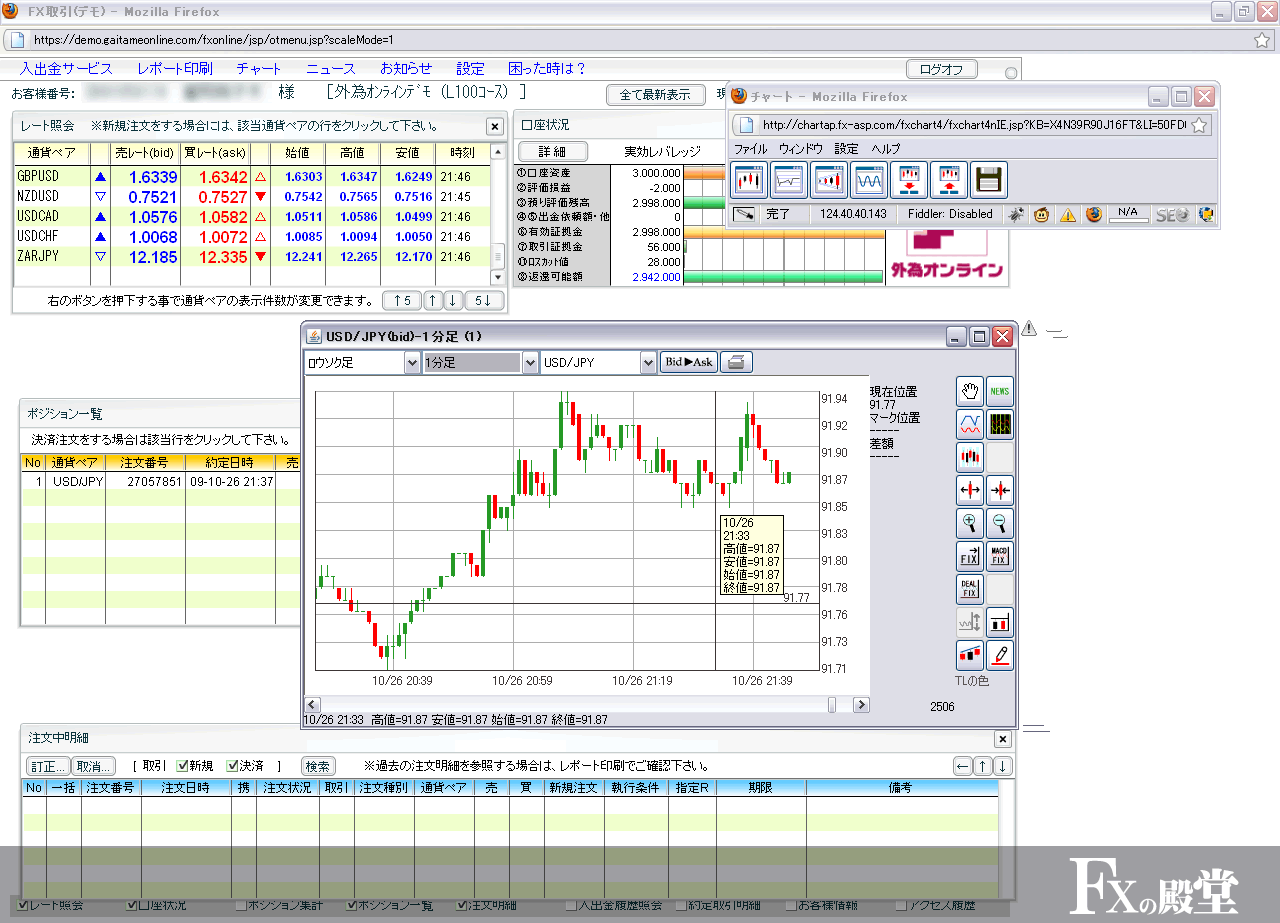1280x923 pixels.
Task: Click the warning triangle icon in チャート status bar
Action: tap(1068, 214)
